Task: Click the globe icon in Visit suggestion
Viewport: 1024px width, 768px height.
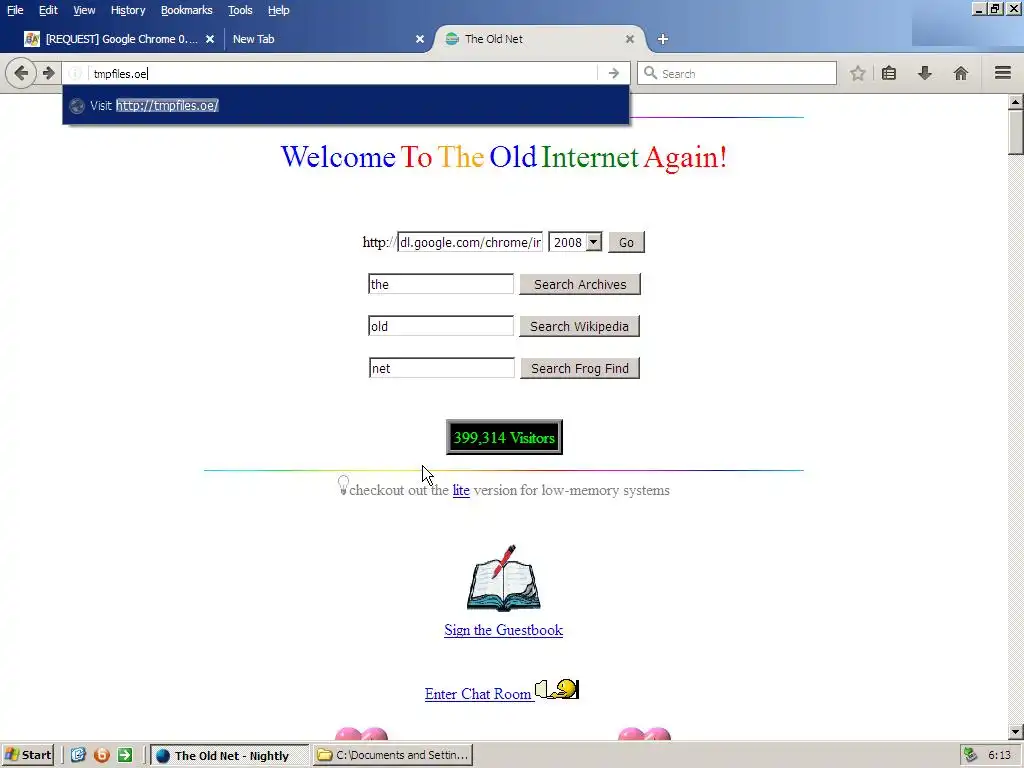Action: pos(77,106)
